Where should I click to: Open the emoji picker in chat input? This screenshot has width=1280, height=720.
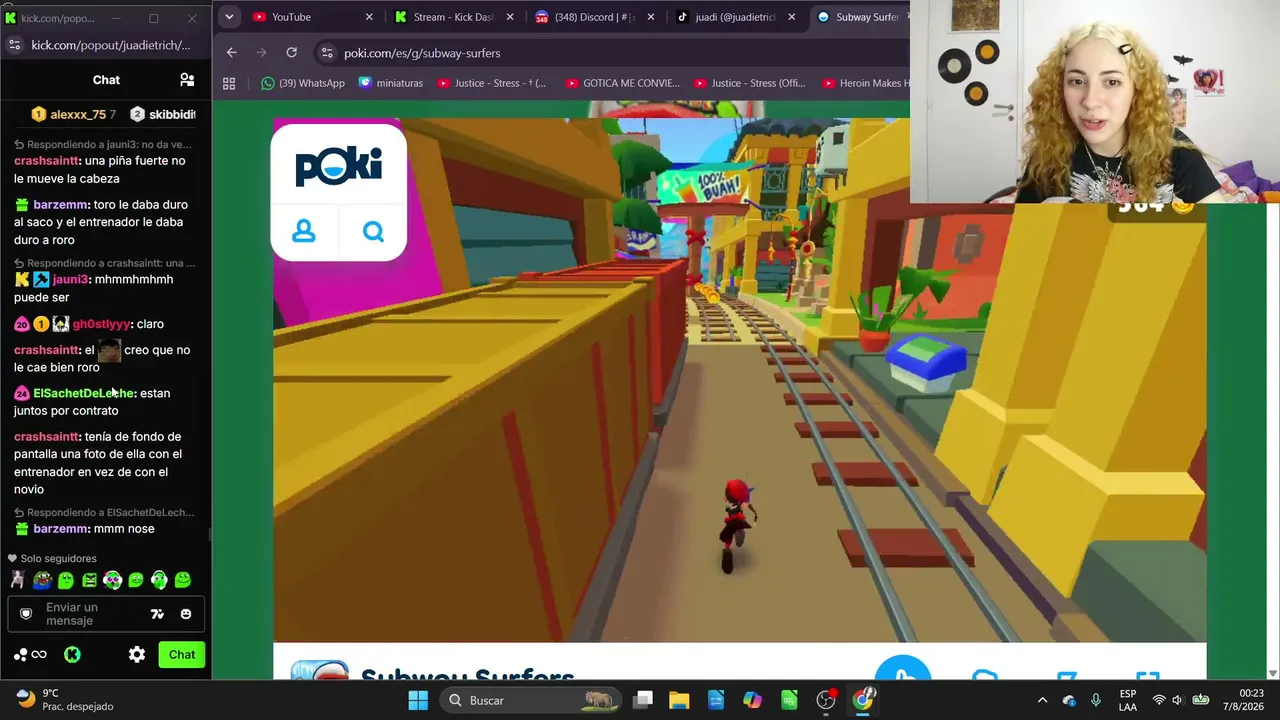point(186,614)
